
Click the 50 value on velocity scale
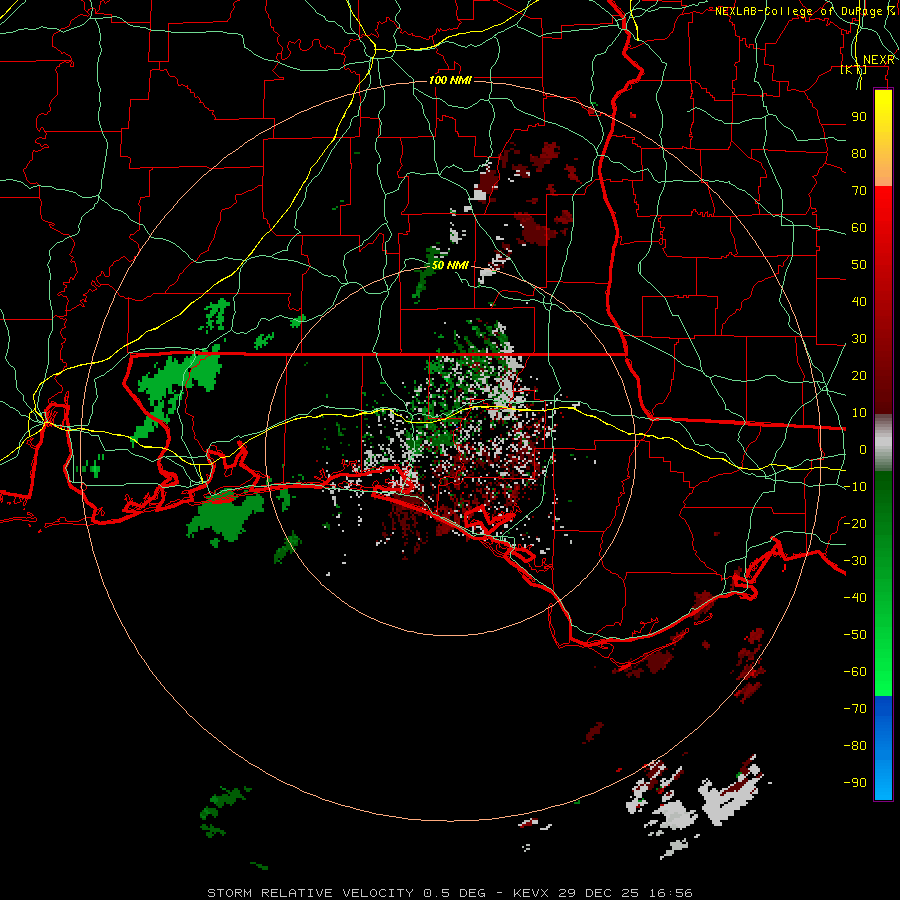coord(859,265)
